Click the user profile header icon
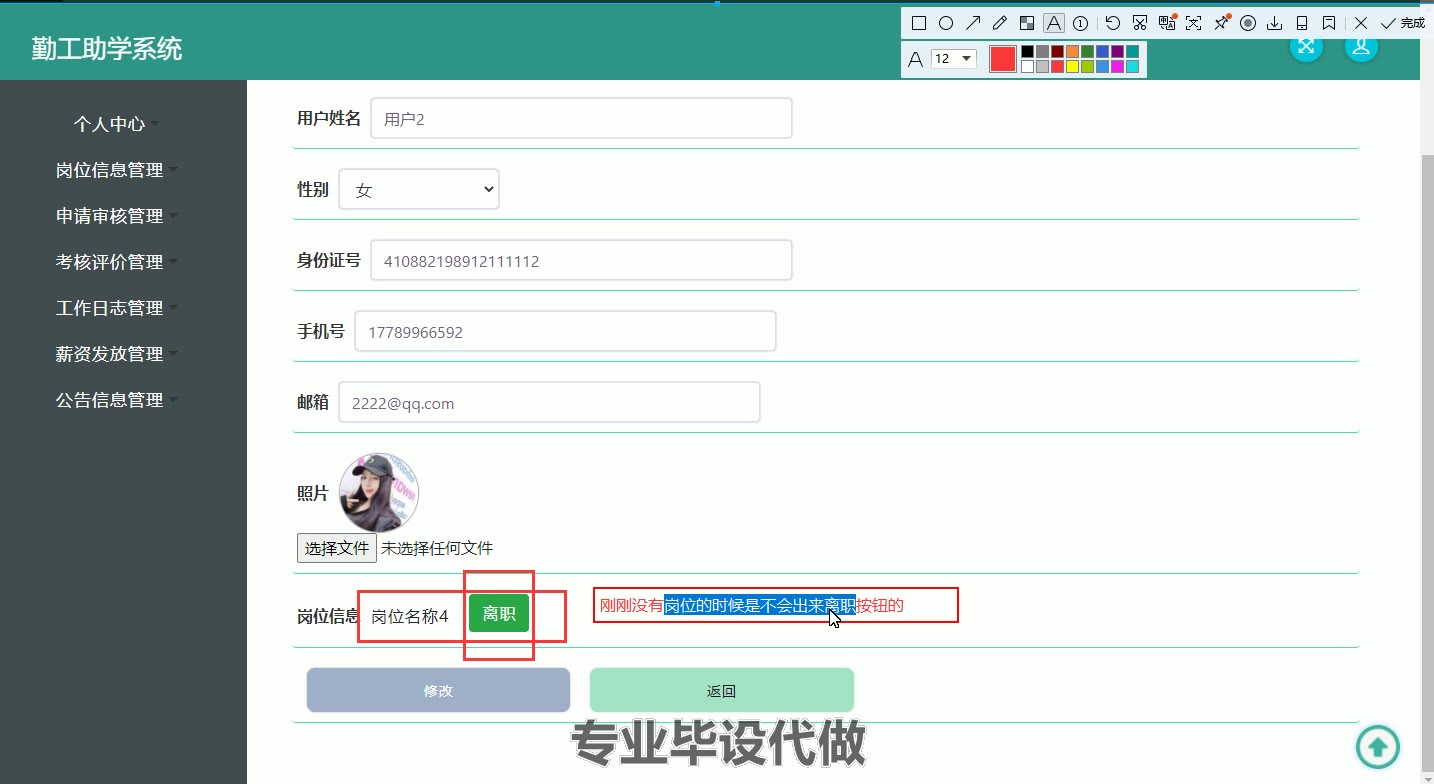The width and height of the screenshot is (1434, 784). [x=1361, y=46]
